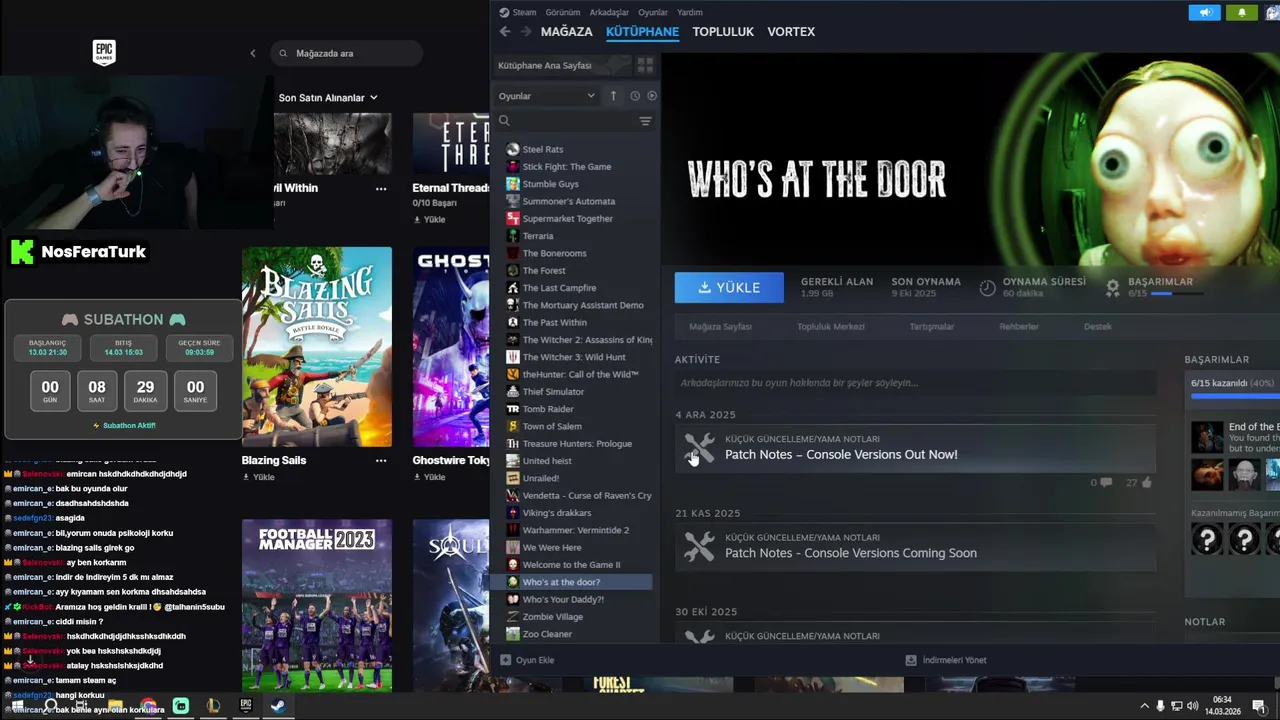Switch library to grid collections view

[645, 65]
